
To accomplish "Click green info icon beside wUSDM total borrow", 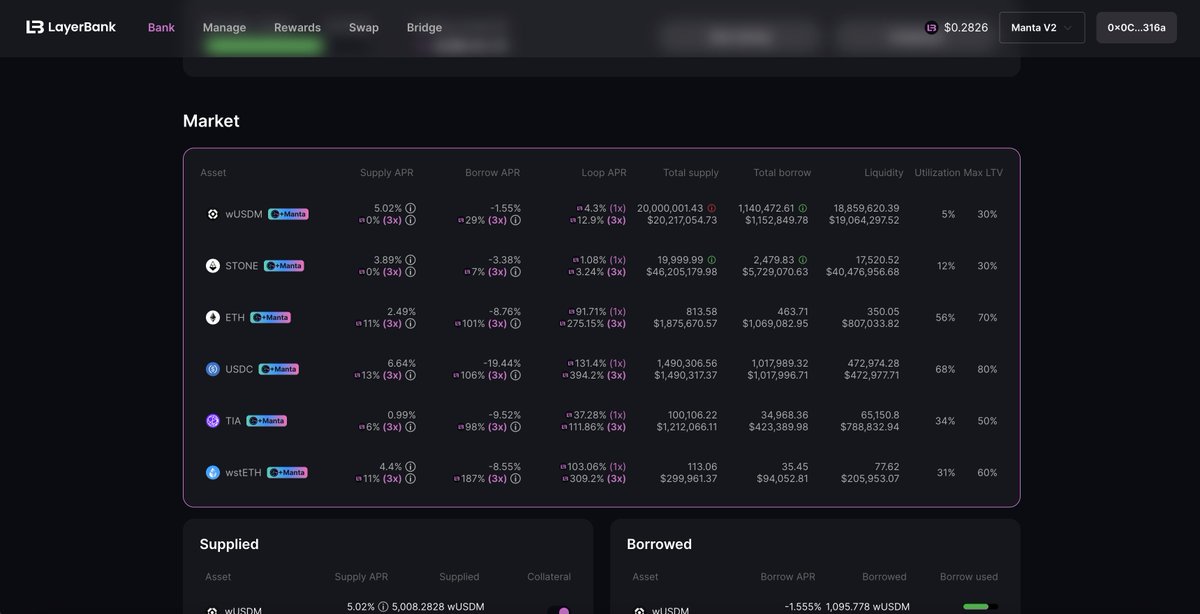I will coord(802,208).
